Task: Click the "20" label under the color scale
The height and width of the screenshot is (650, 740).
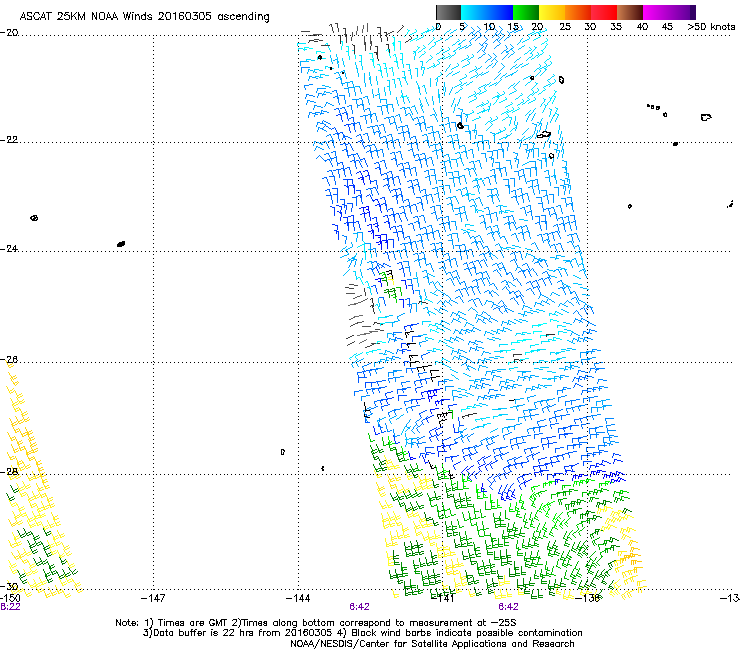Action: [x=538, y=27]
